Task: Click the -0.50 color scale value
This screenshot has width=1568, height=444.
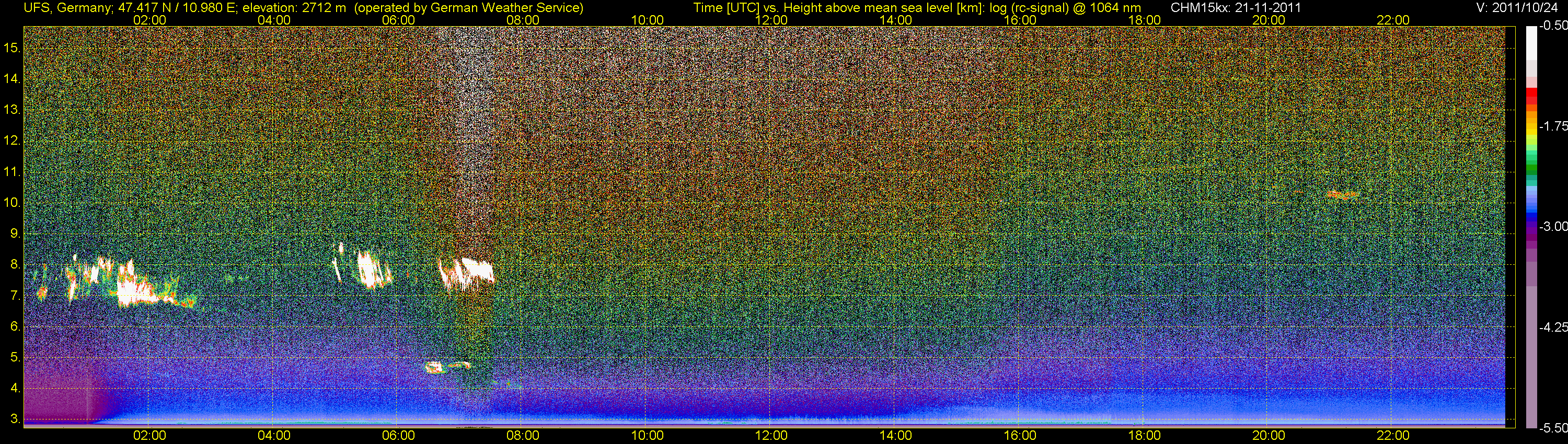Action: [x=1553, y=26]
